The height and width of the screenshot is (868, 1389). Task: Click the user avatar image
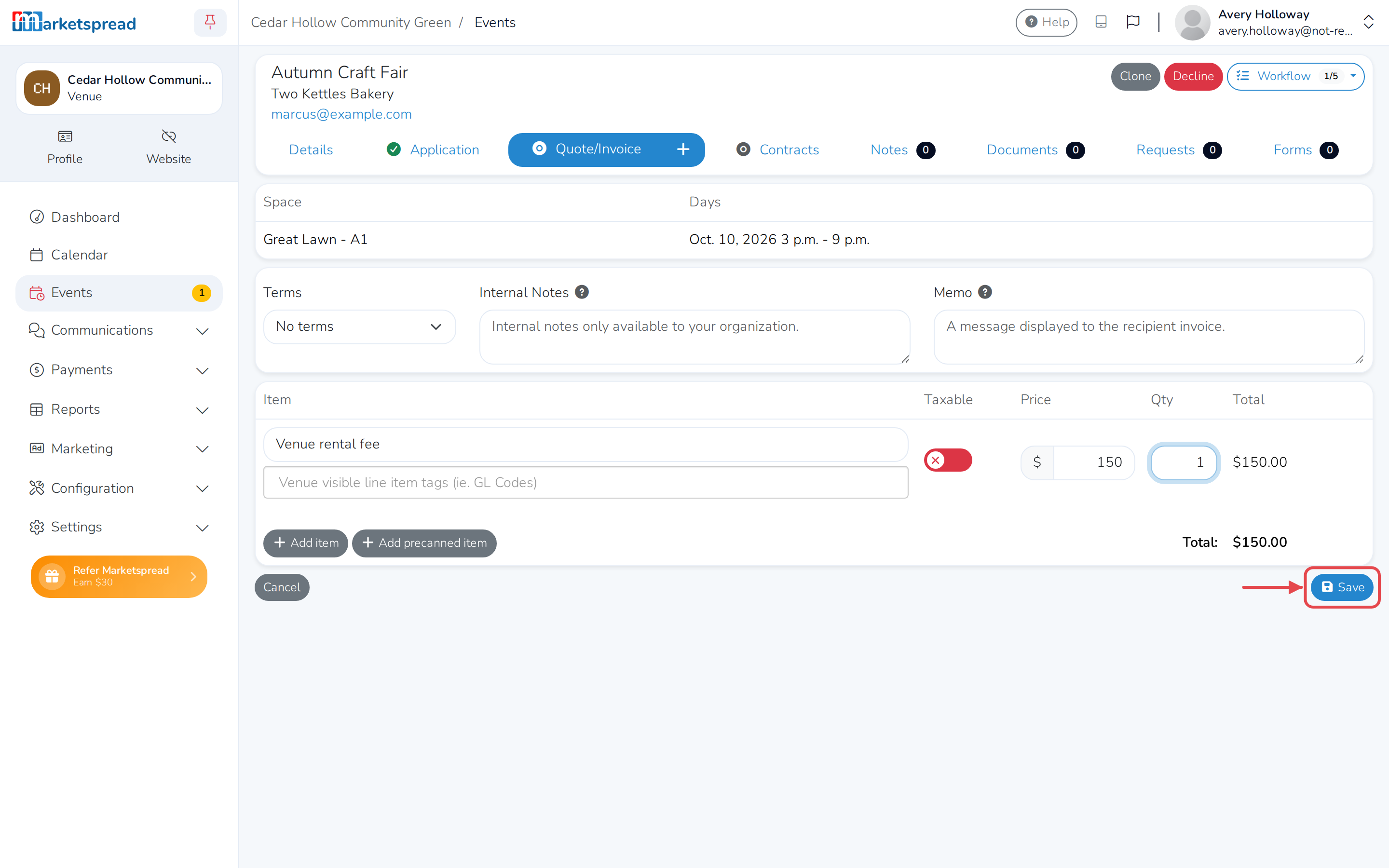1192,22
